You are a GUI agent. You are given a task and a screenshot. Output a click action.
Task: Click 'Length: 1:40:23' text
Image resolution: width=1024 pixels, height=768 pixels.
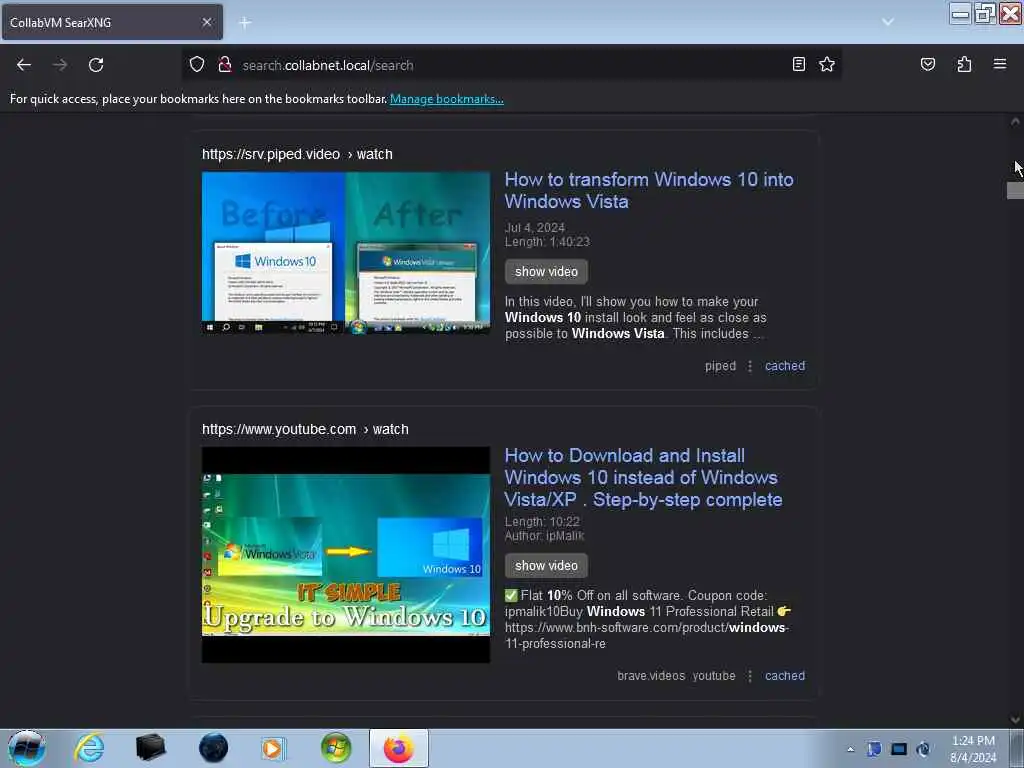pyautogui.click(x=547, y=242)
